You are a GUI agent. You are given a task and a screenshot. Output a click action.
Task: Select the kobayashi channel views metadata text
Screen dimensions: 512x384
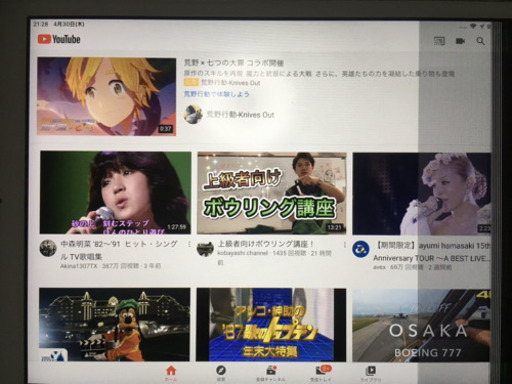tap(274, 258)
